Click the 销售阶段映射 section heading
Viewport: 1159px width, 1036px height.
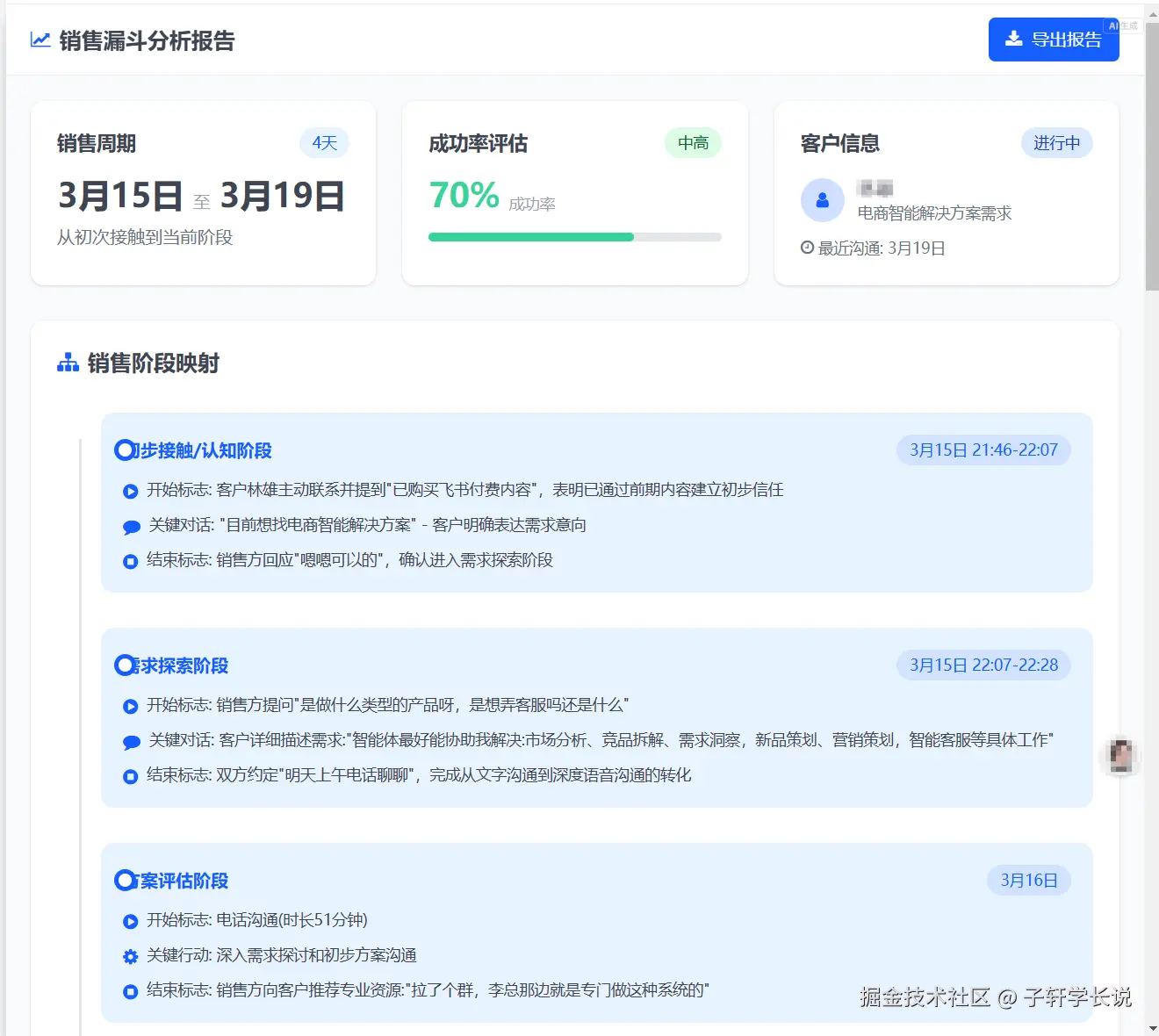click(x=154, y=363)
